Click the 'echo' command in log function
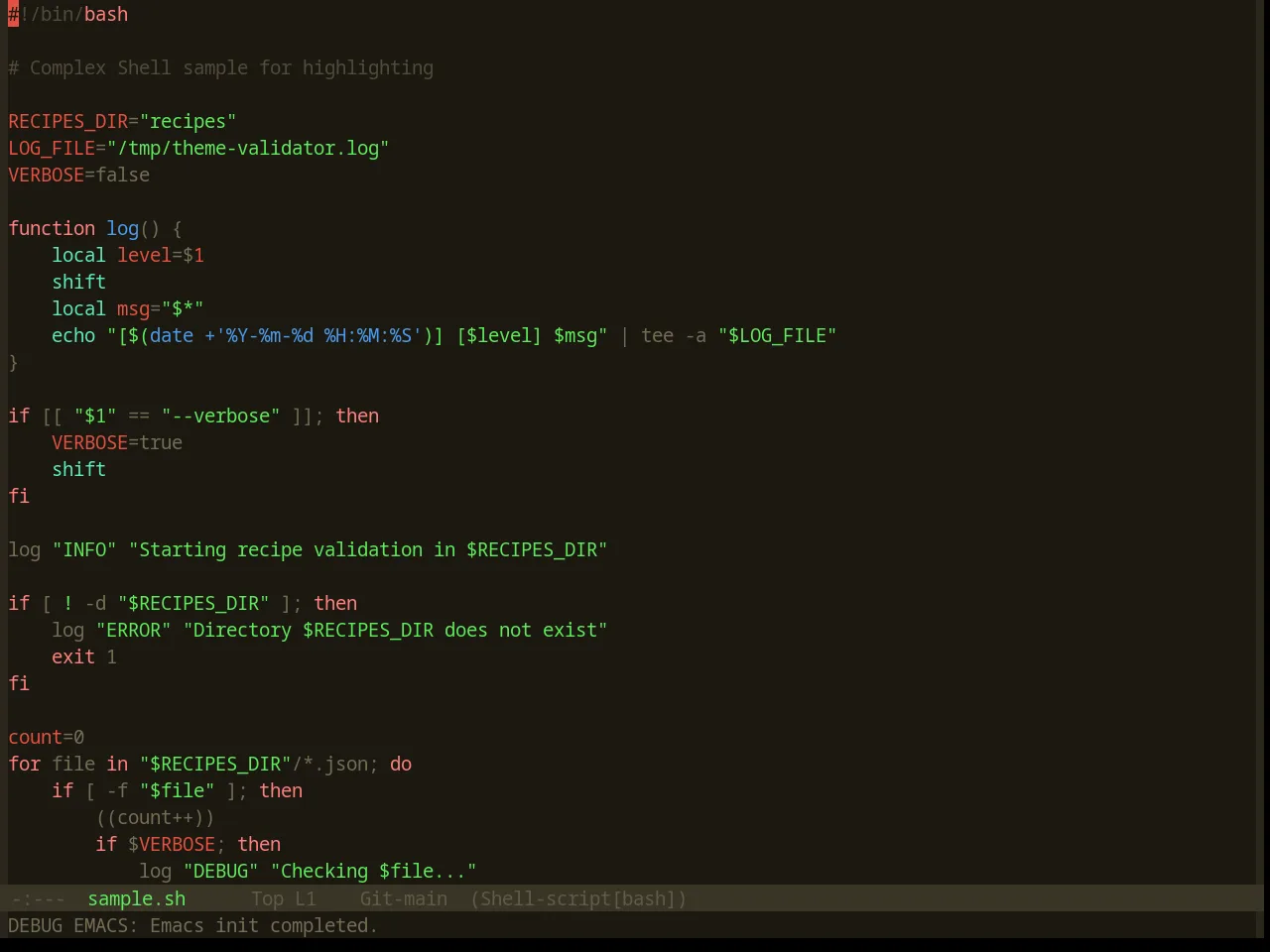The width and height of the screenshot is (1270, 952). (x=73, y=335)
